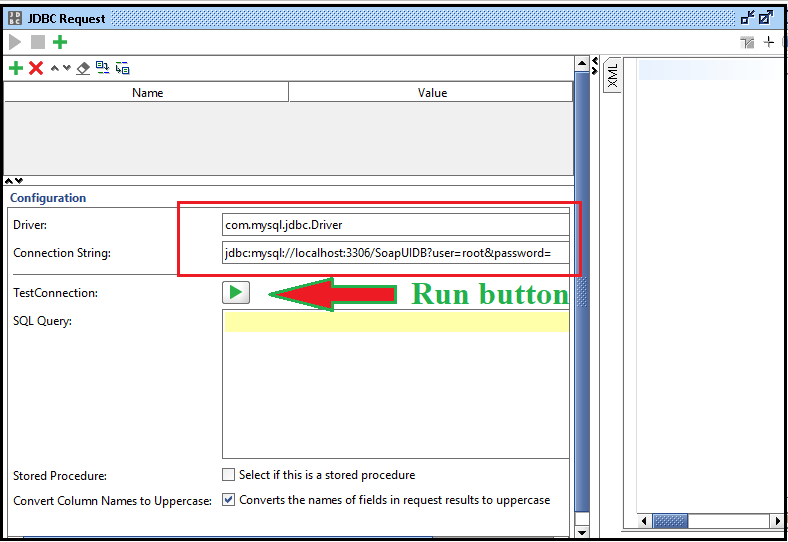This screenshot has width=788, height=542.
Task: Click the plus icon at far top right
Action: pyautogui.click(x=768, y=42)
